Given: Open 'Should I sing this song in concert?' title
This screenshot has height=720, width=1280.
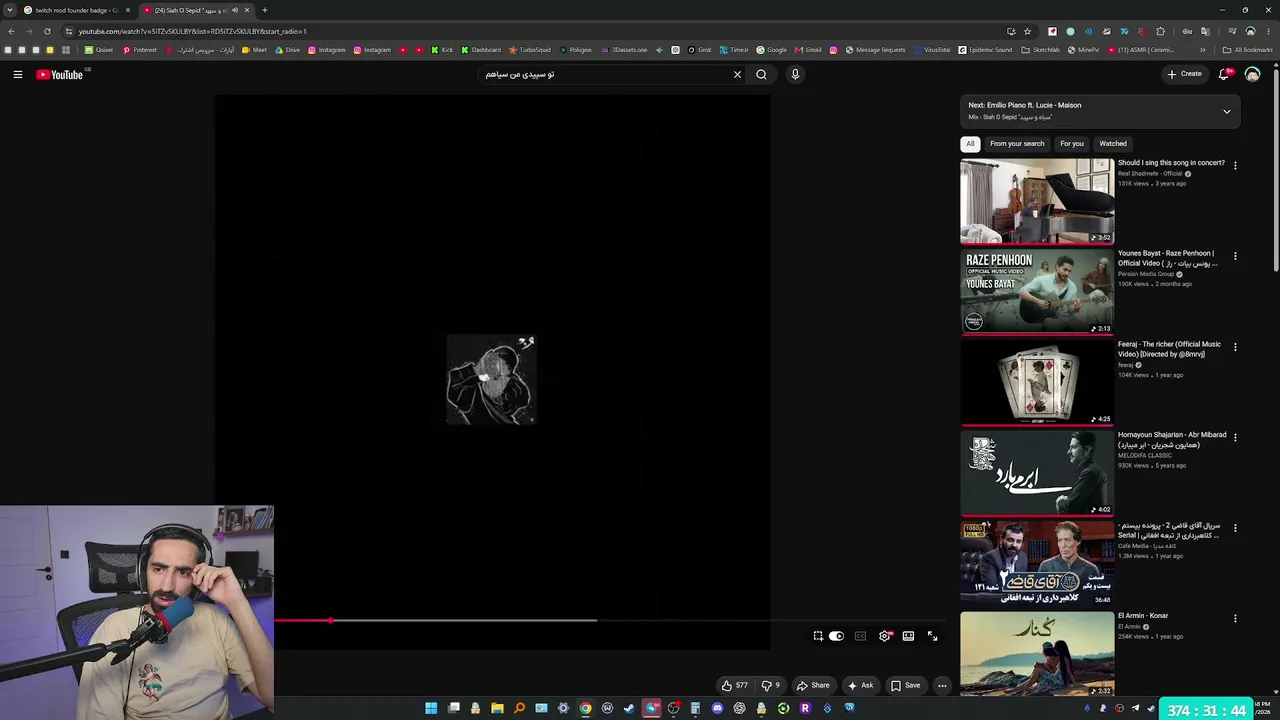Looking at the screenshot, I should click(1171, 163).
